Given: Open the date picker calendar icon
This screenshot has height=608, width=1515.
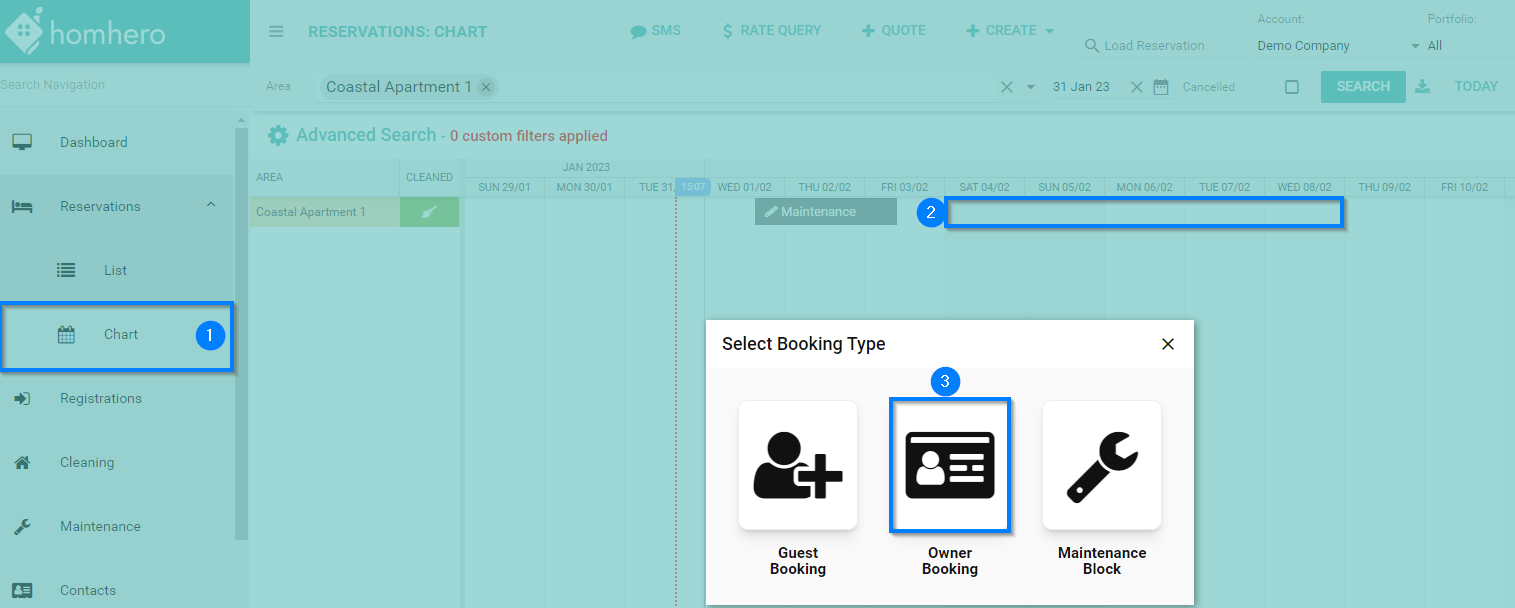Looking at the screenshot, I should (1161, 87).
